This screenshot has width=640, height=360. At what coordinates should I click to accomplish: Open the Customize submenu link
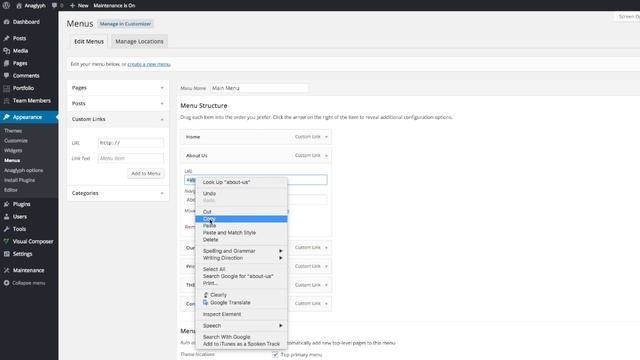16,141
